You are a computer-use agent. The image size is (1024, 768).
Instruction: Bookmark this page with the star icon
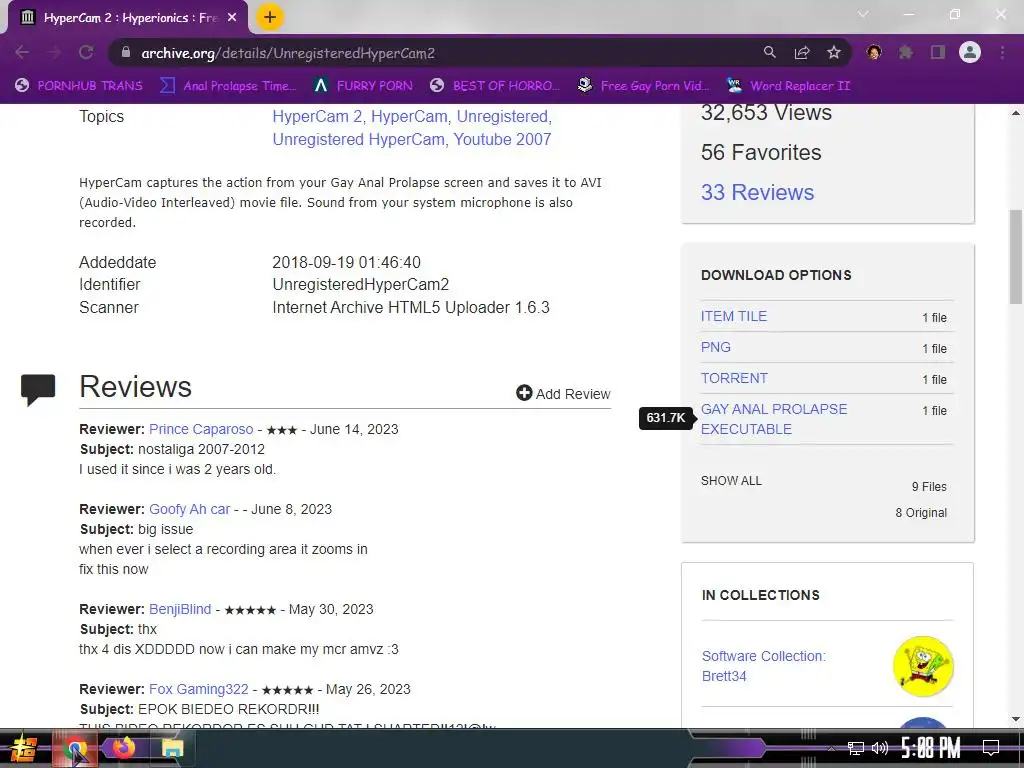[834, 52]
